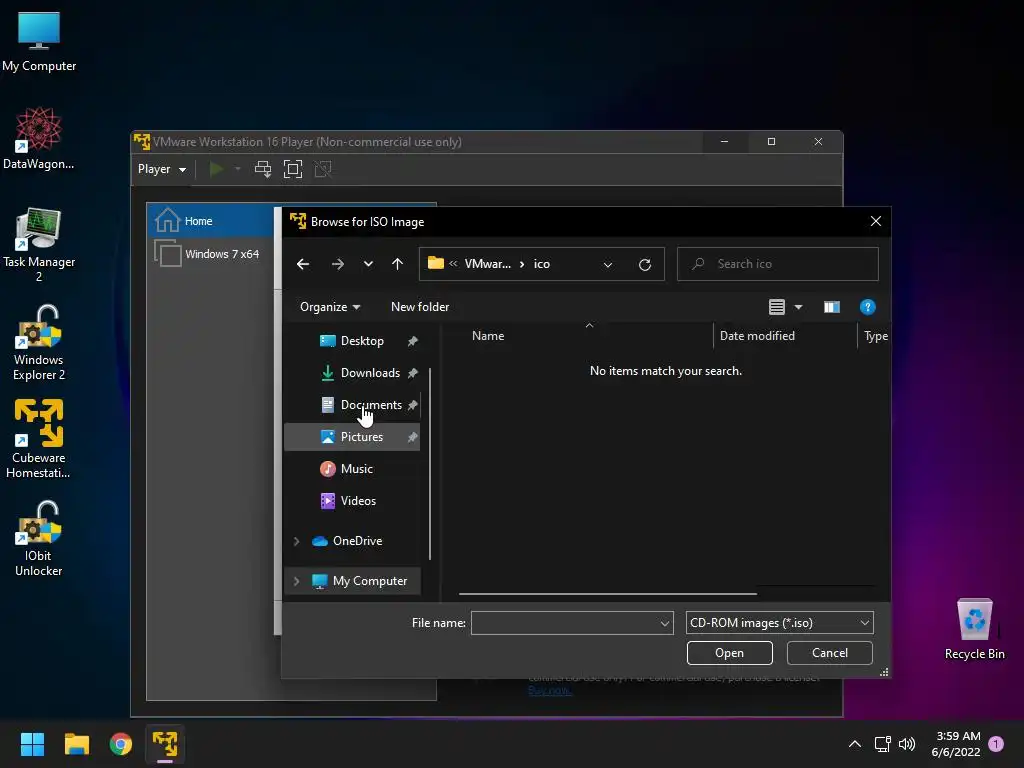Click the New folder button
This screenshot has height=768, width=1024.
click(420, 307)
